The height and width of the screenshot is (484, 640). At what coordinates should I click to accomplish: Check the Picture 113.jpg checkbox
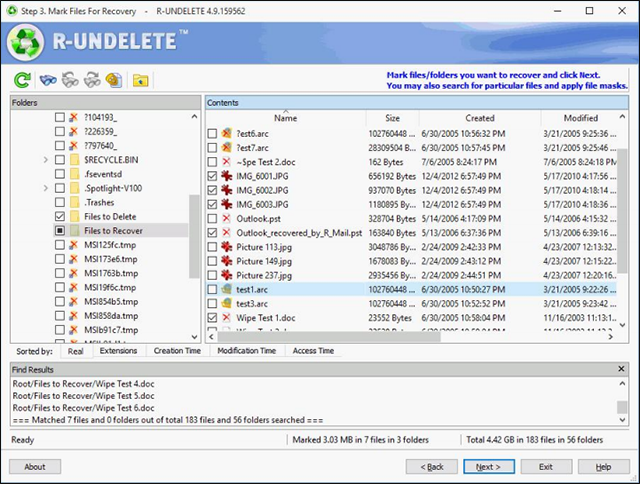(212, 247)
